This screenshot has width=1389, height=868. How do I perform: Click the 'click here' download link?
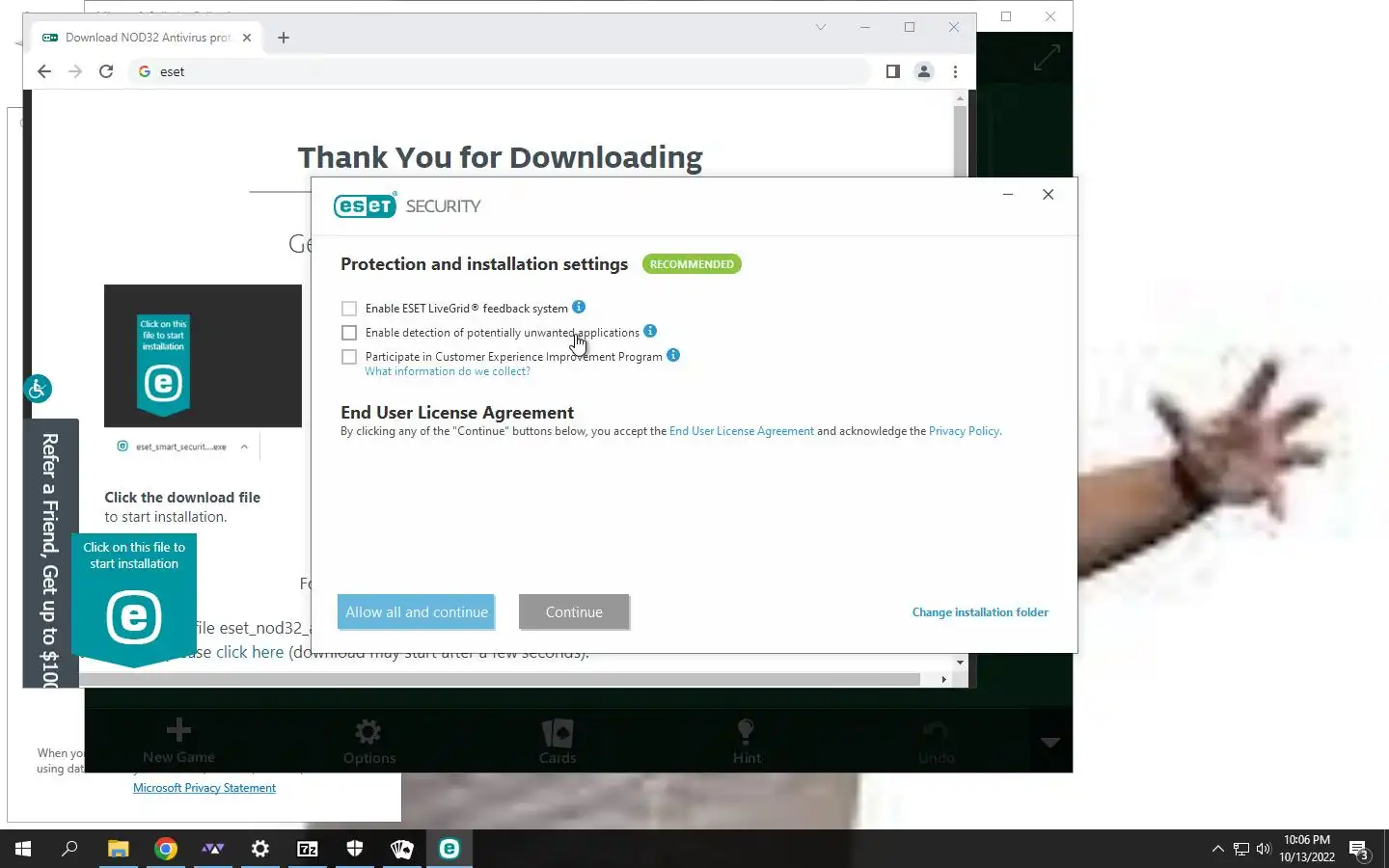pos(250,652)
